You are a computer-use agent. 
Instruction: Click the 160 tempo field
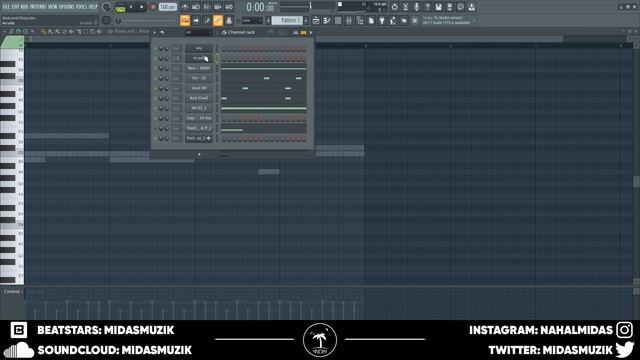[167, 7]
